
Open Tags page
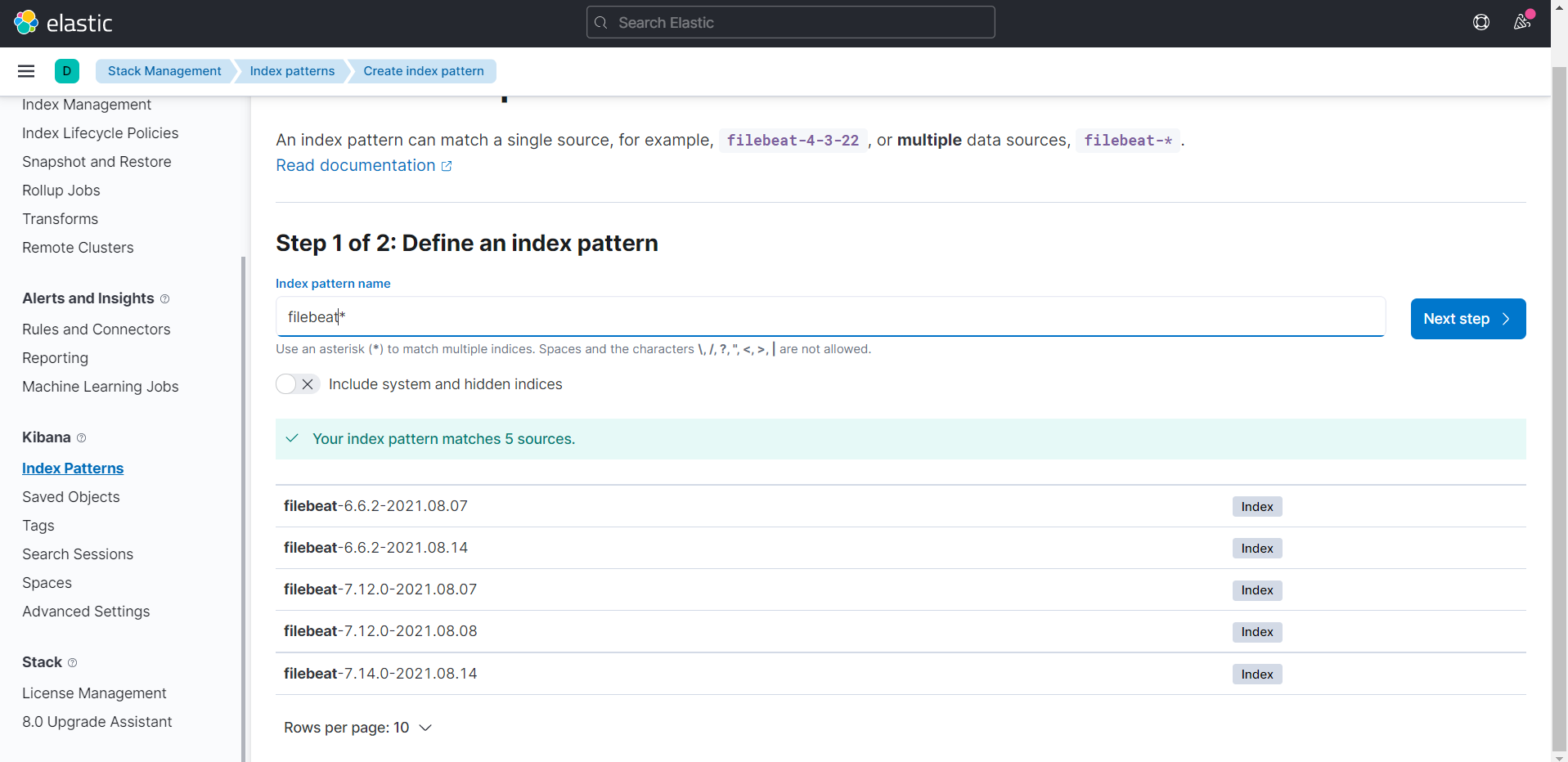38,526
